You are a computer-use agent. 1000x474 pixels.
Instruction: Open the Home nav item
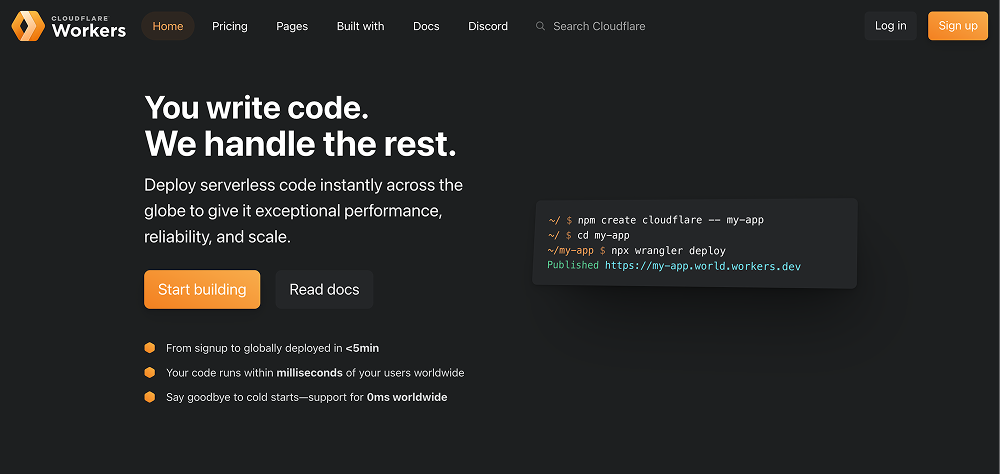click(168, 26)
